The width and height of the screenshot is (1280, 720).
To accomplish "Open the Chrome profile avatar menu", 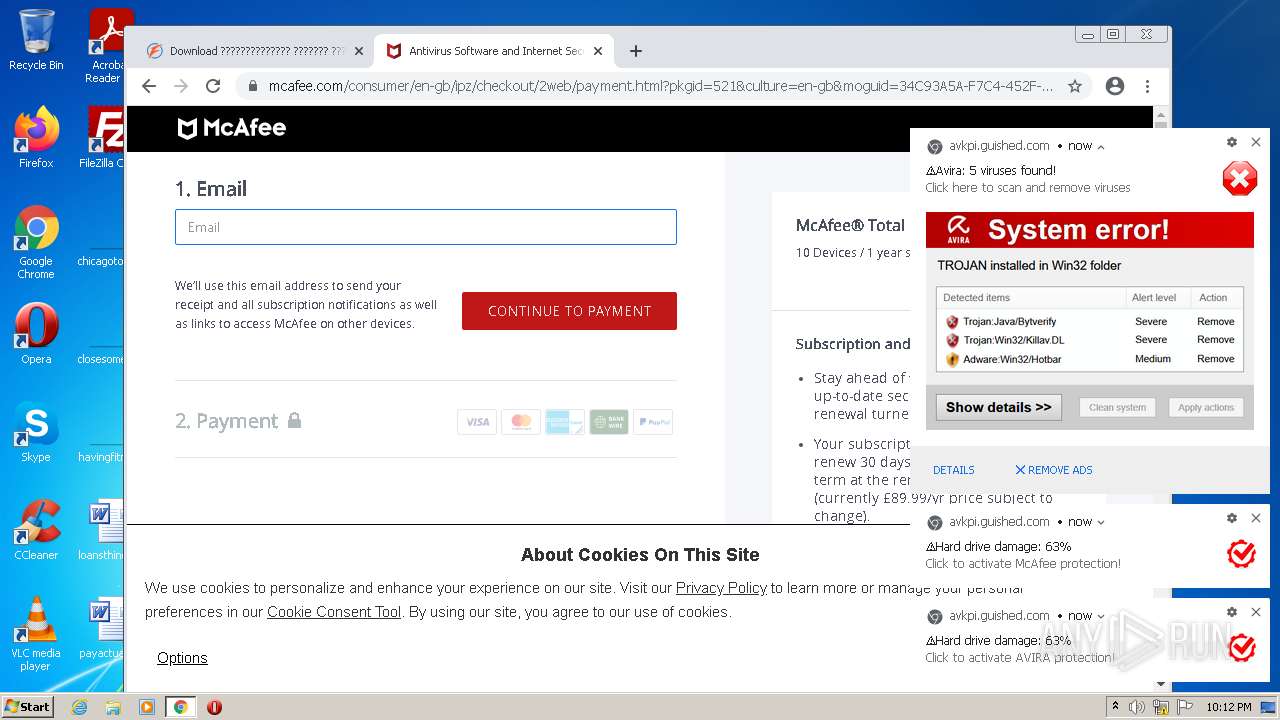I will coord(1115,86).
